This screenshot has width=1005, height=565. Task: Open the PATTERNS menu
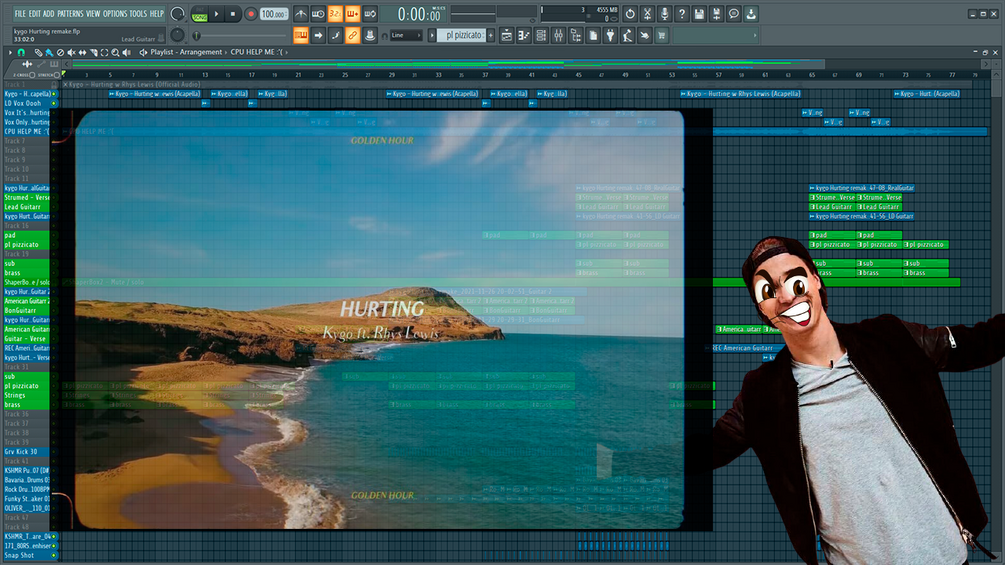(x=70, y=13)
